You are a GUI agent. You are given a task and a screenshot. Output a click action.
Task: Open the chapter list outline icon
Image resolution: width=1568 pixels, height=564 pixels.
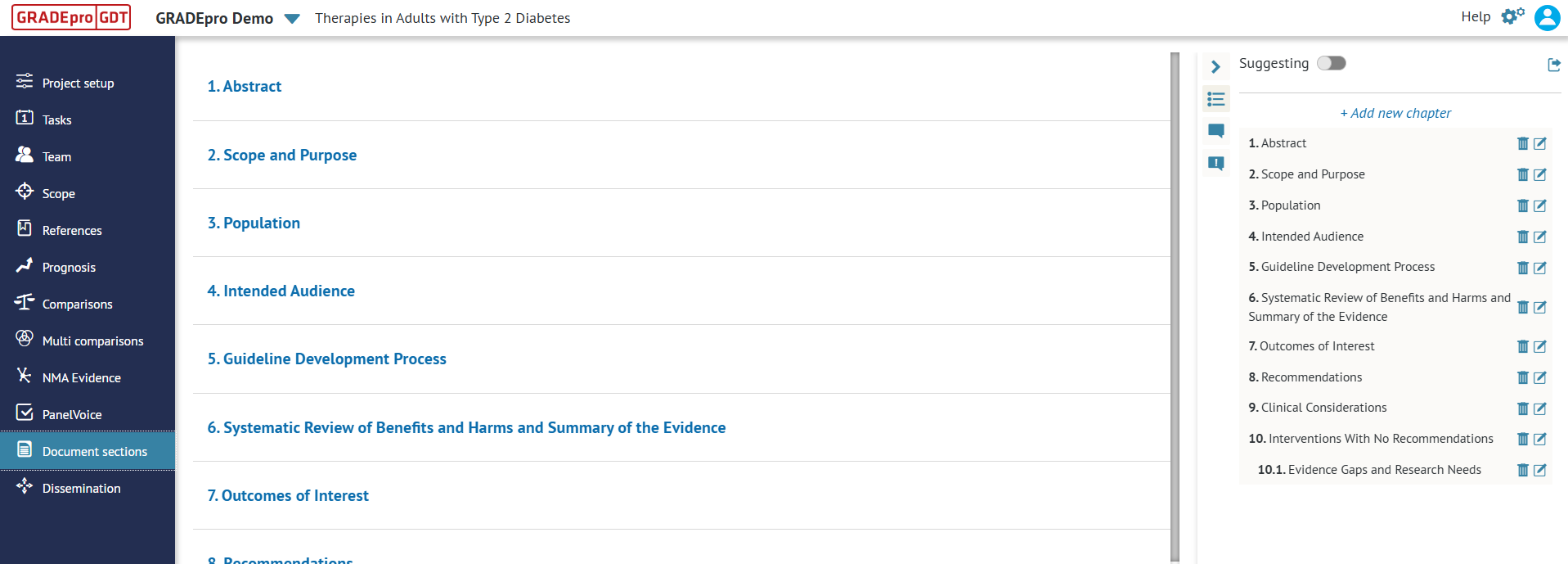click(x=1216, y=99)
